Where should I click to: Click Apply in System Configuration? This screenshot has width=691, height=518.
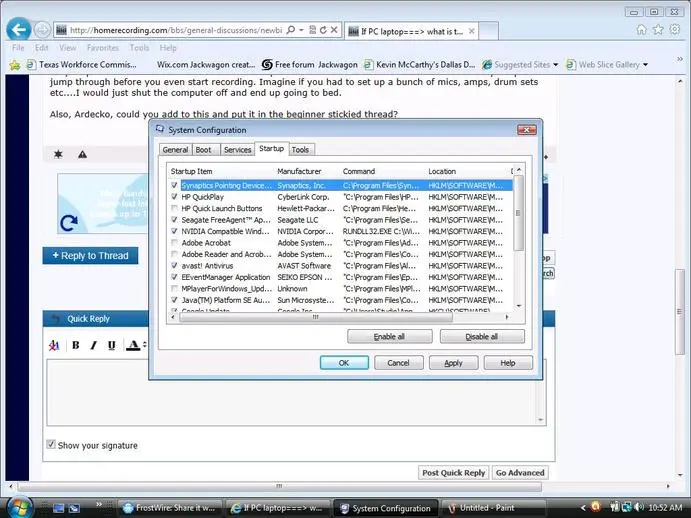tap(453, 363)
